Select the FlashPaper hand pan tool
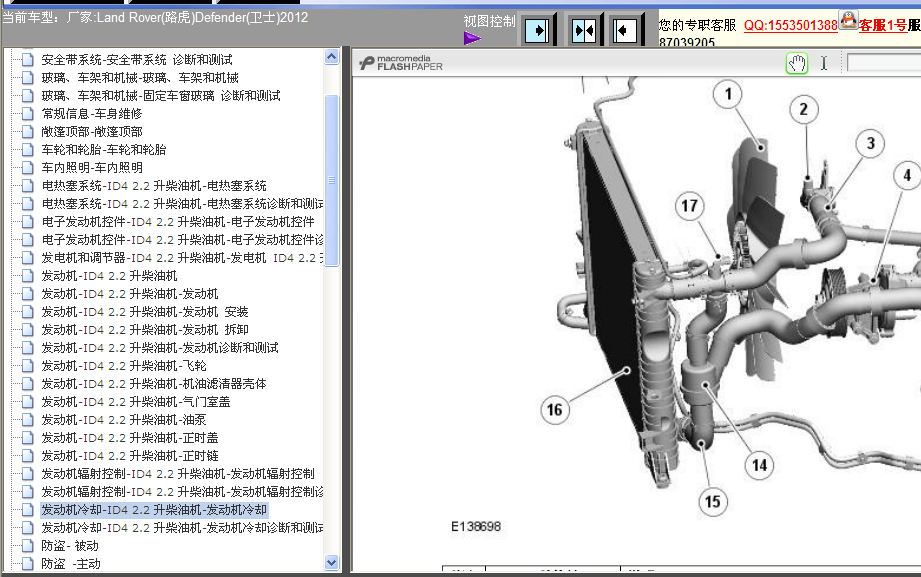This screenshot has width=921, height=577. tap(797, 63)
